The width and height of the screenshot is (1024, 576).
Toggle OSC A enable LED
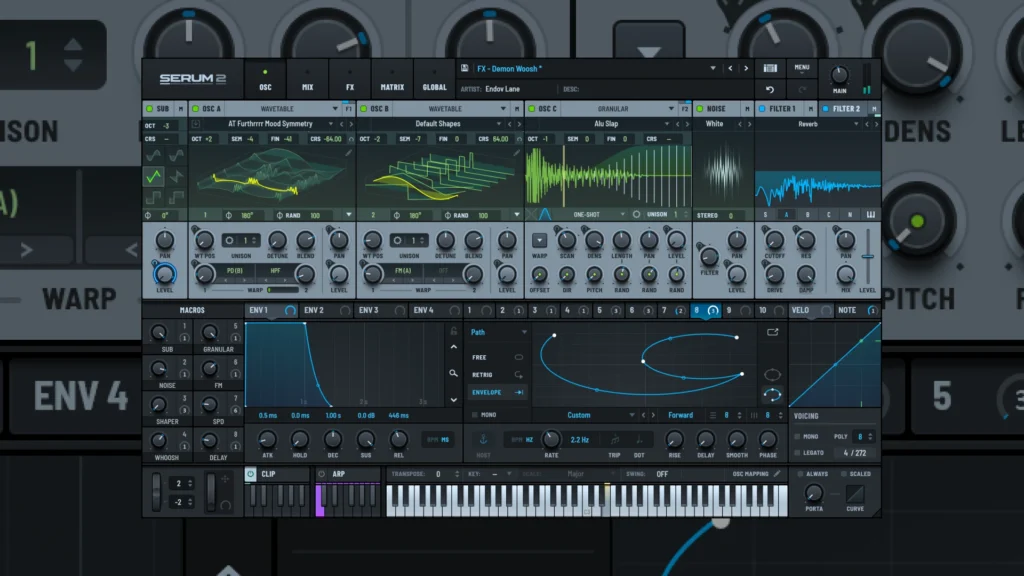pyautogui.click(x=195, y=108)
